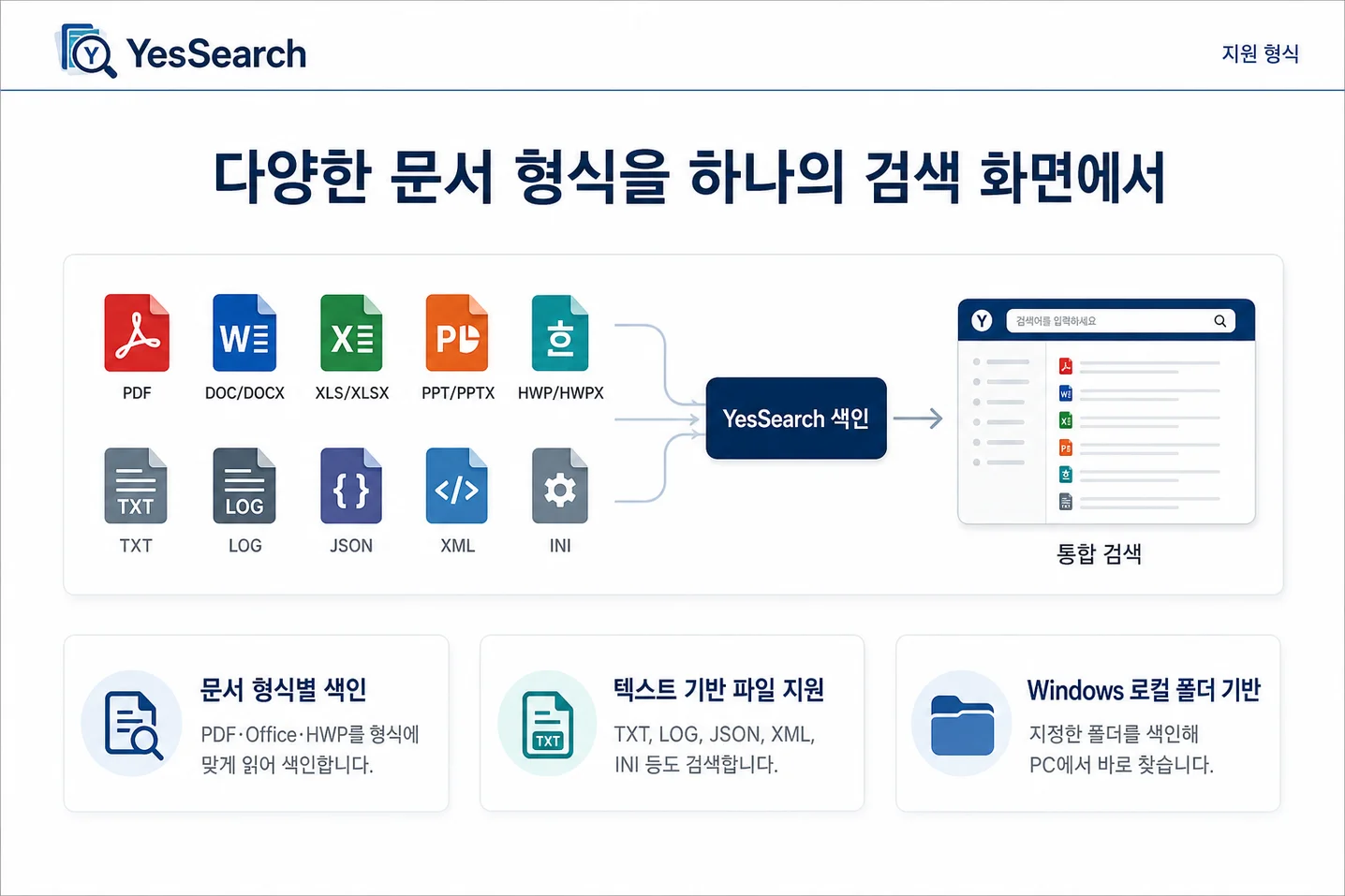Image resolution: width=1345 pixels, height=896 pixels.
Task: Click the orange PowerPoint PPT/PPTX icon
Action: 457,333
